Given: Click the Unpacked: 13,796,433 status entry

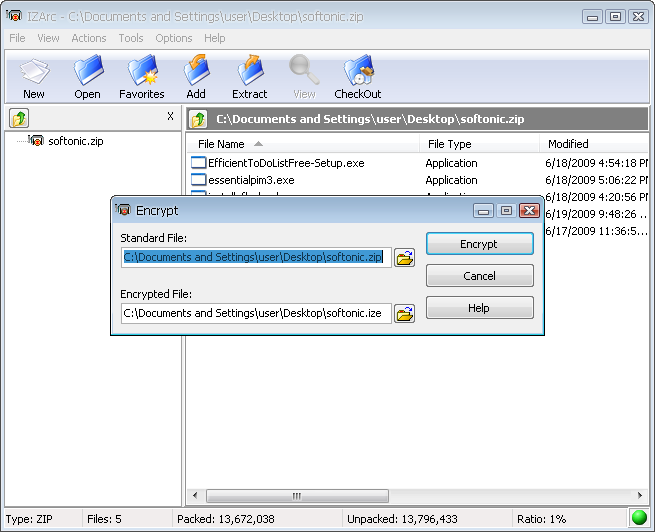Looking at the screenshot, I should (402, 519).
